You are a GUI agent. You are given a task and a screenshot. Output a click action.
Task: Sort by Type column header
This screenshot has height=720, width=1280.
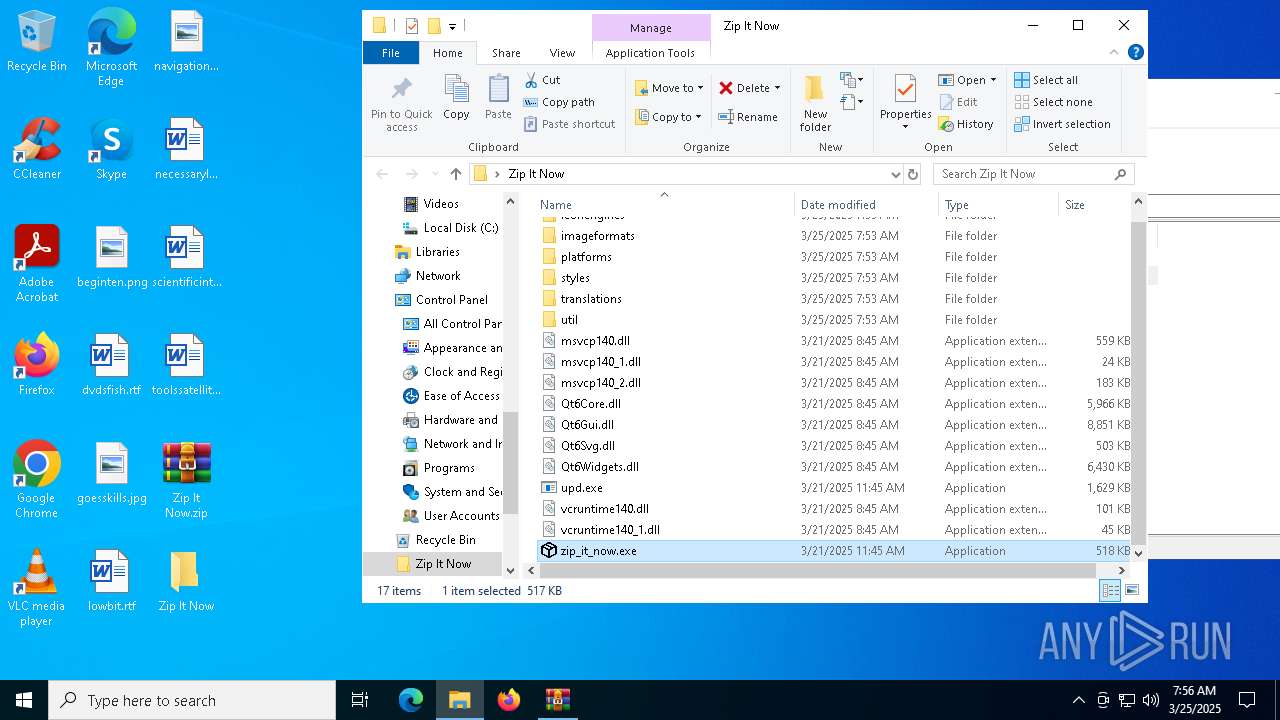tap(998, 204)
